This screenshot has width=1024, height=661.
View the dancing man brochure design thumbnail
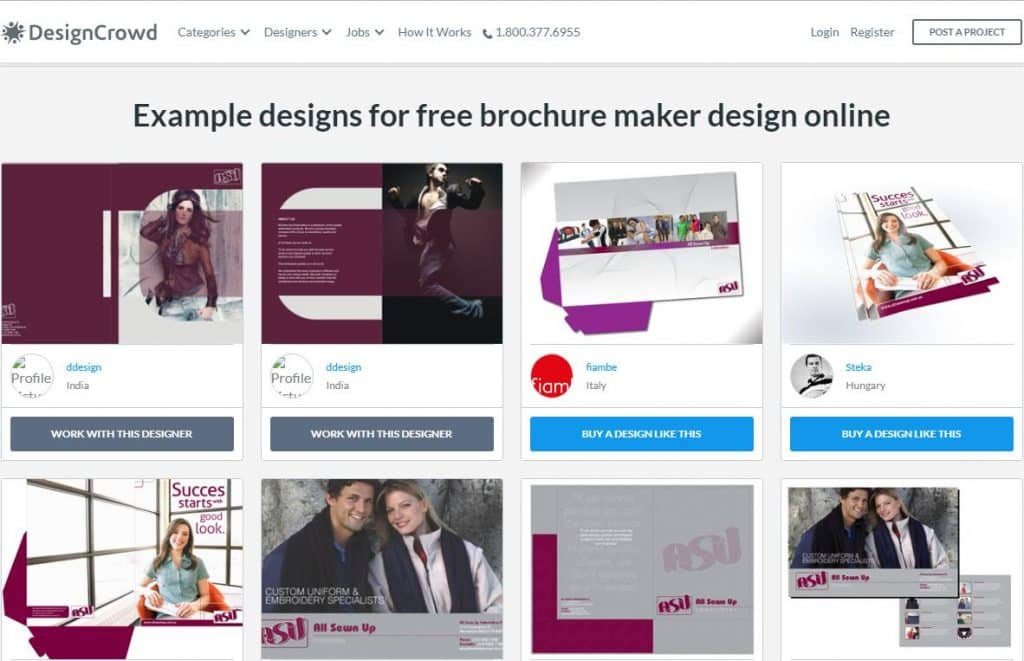382,253
